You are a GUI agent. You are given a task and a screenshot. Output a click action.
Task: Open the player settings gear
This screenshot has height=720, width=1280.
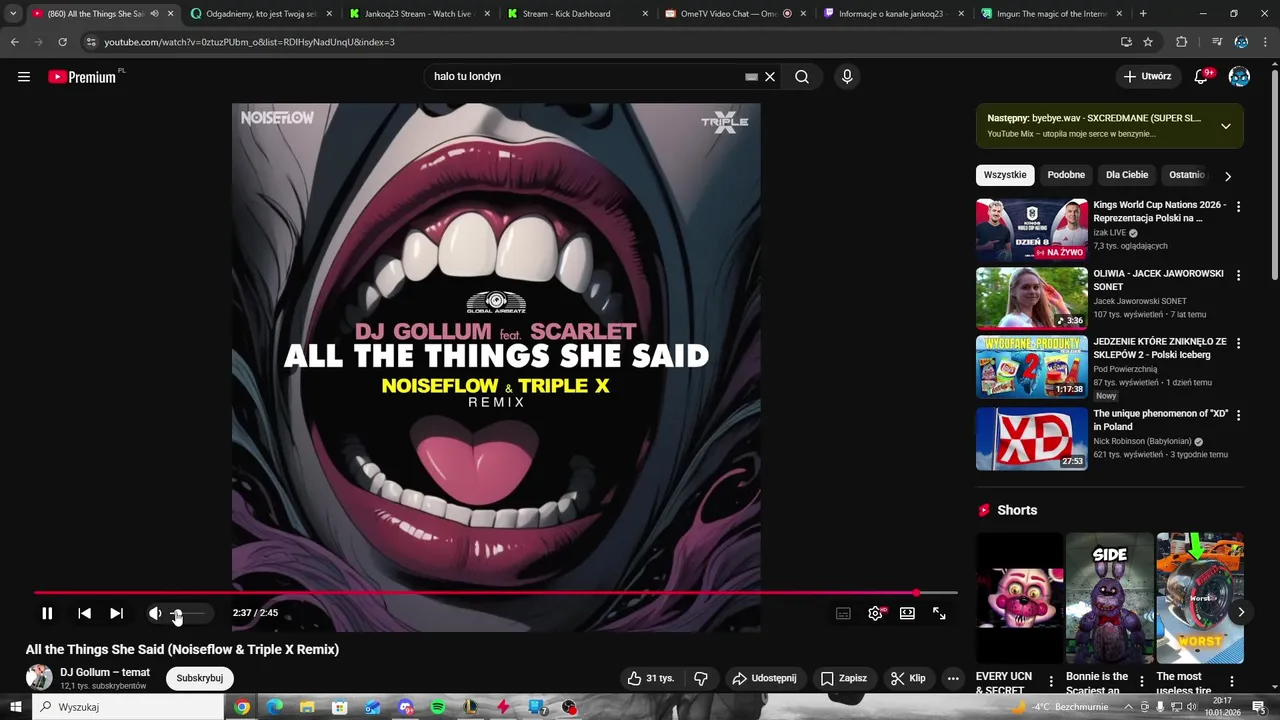(x=875, y=613)
